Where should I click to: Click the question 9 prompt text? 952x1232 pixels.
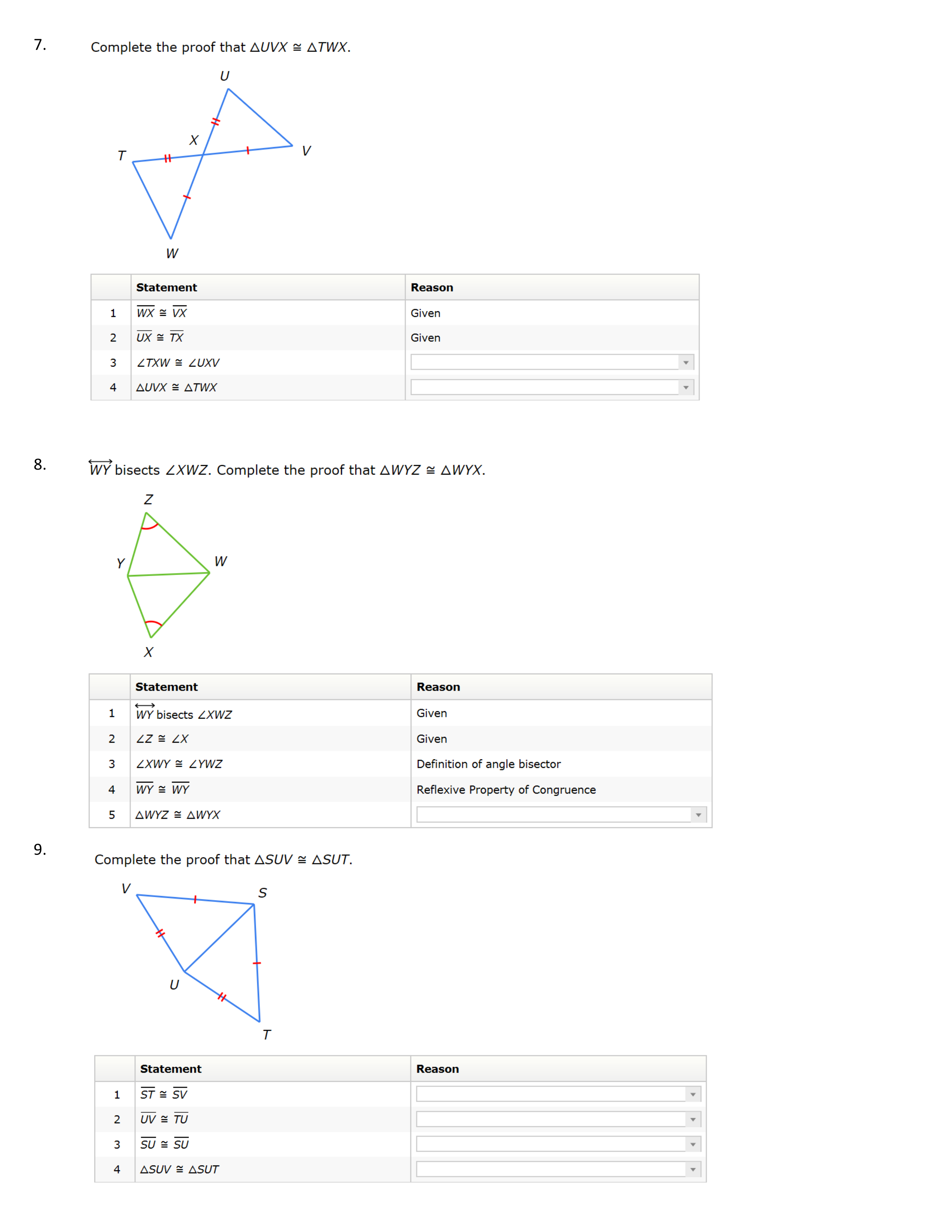(x=223, y=860)
